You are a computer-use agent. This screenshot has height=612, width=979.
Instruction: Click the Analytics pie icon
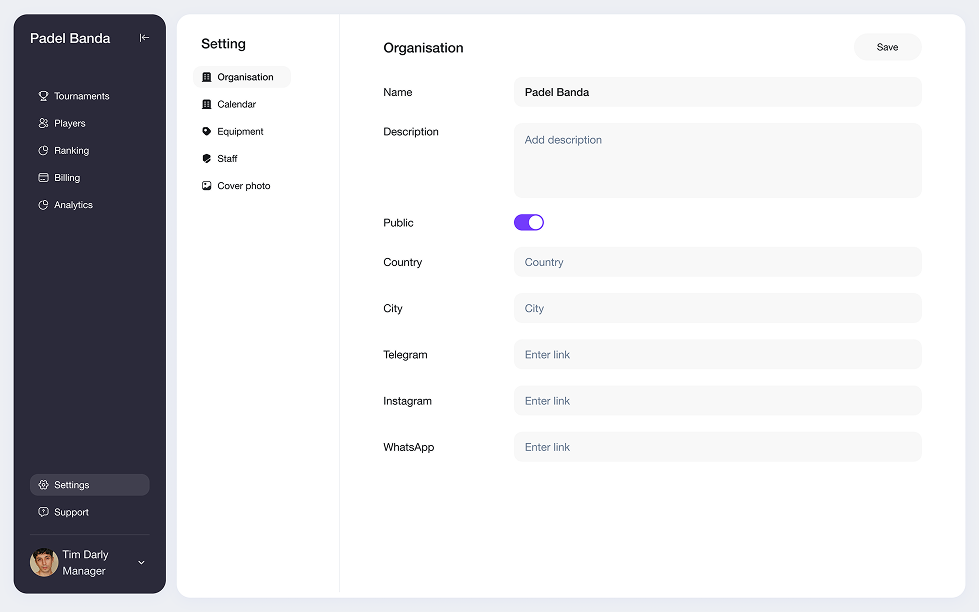tap(43, 204)
